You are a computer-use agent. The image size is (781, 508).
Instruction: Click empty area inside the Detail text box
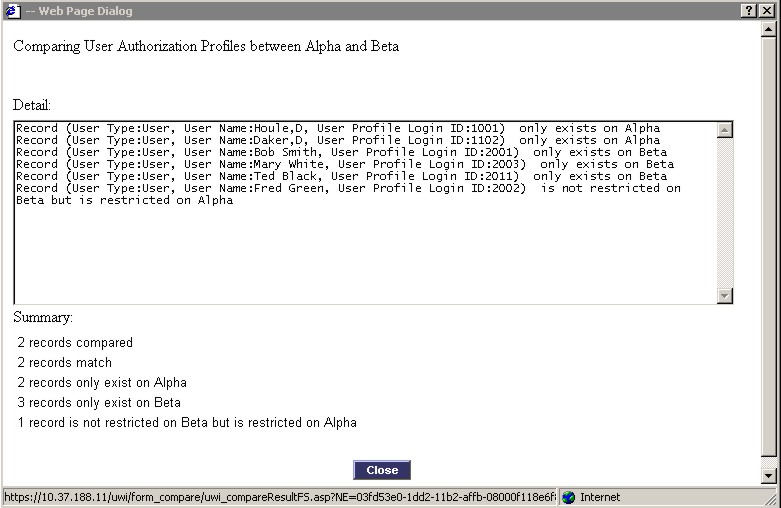point(366,254)
